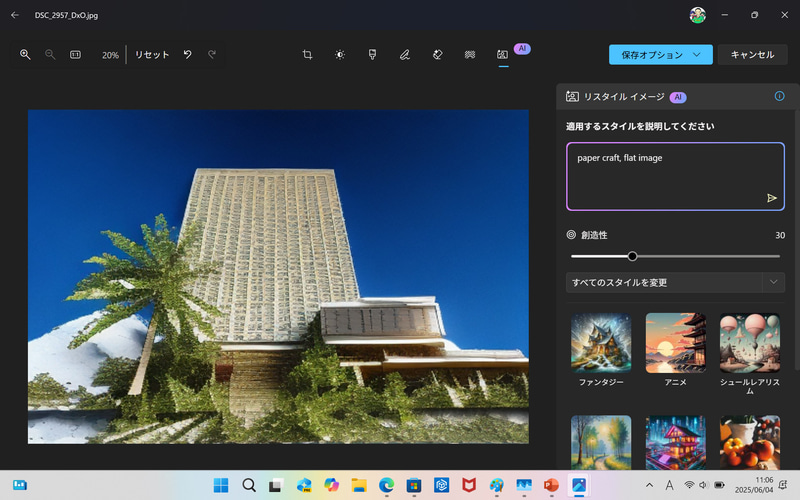Click the IME input mode A indicator
800x500 pixels.
(669, 485)
